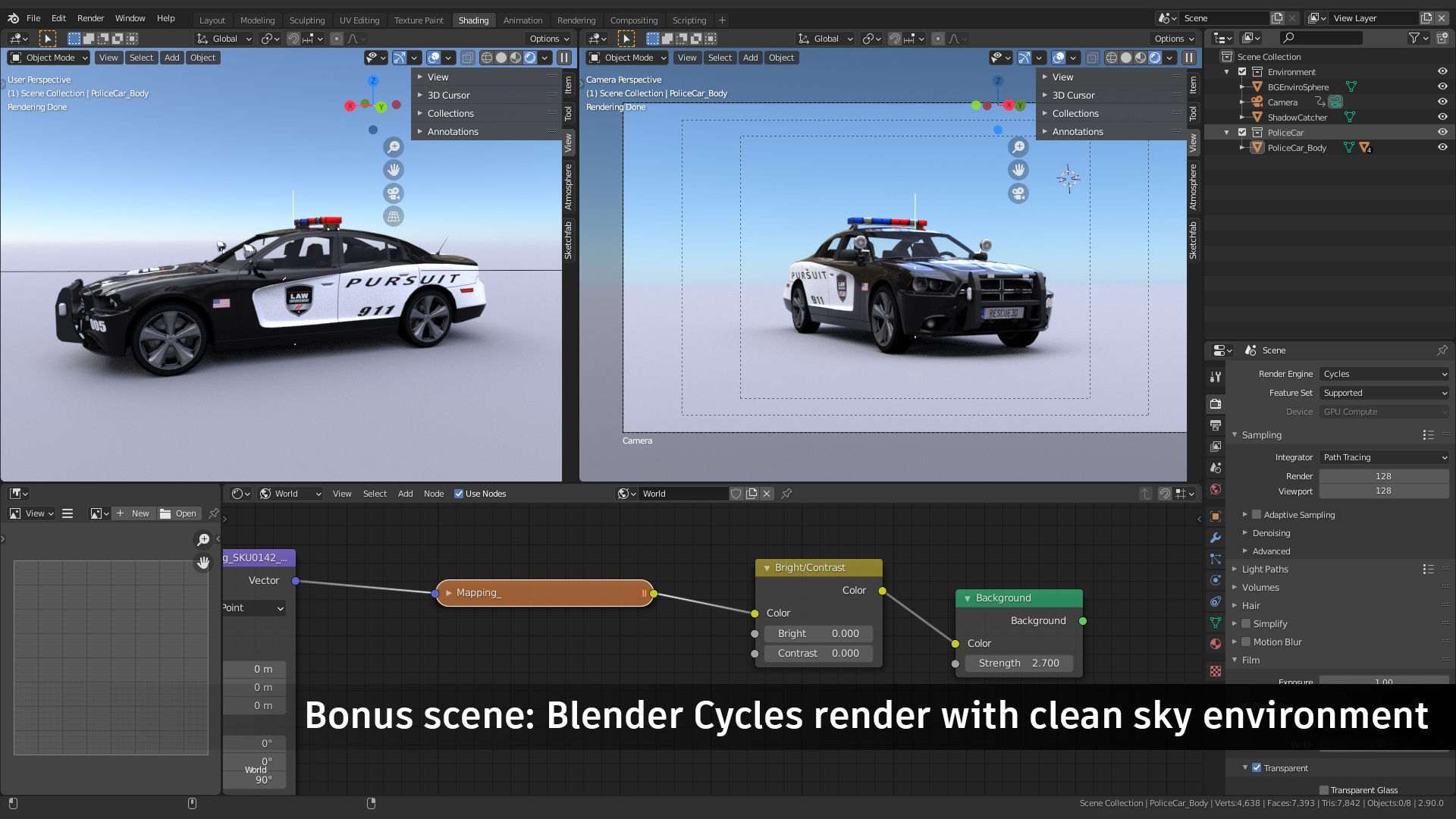Open the Feature Set Supported dropdown
1456x819 pixels.
click(x=1384, y=393)
